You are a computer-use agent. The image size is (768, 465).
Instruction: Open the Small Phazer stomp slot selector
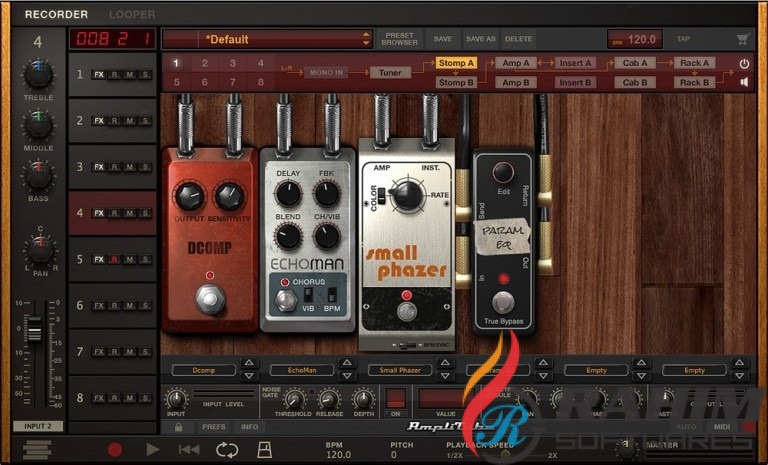[x=400, y=370]
